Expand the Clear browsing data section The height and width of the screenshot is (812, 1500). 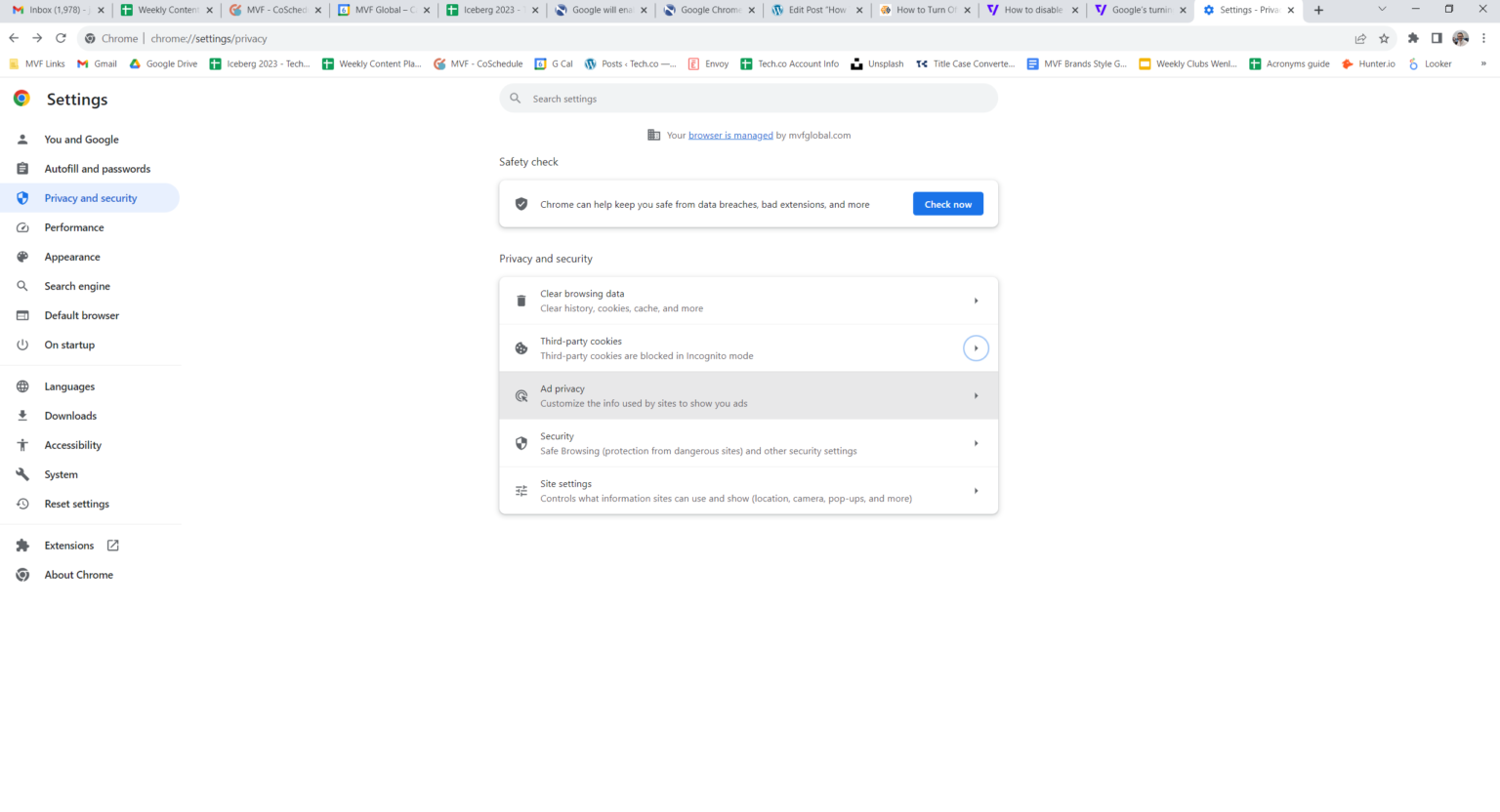point(976,300)
